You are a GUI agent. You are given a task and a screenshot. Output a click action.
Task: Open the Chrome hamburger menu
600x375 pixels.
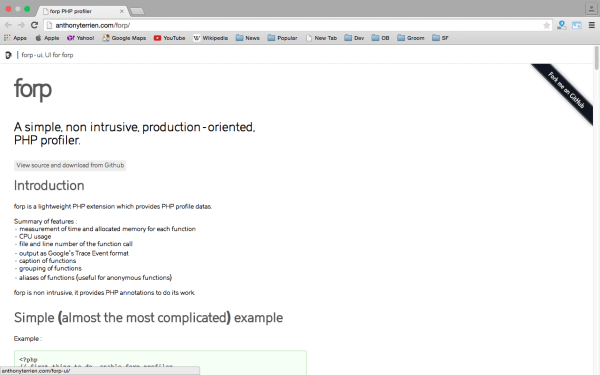(592, 25)
